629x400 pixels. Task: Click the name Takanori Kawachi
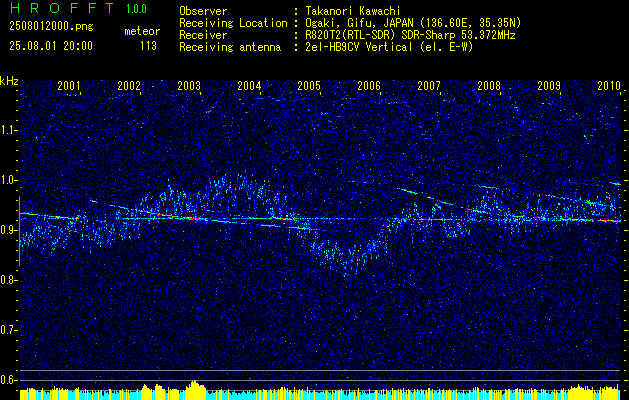[x=355, y=11]
